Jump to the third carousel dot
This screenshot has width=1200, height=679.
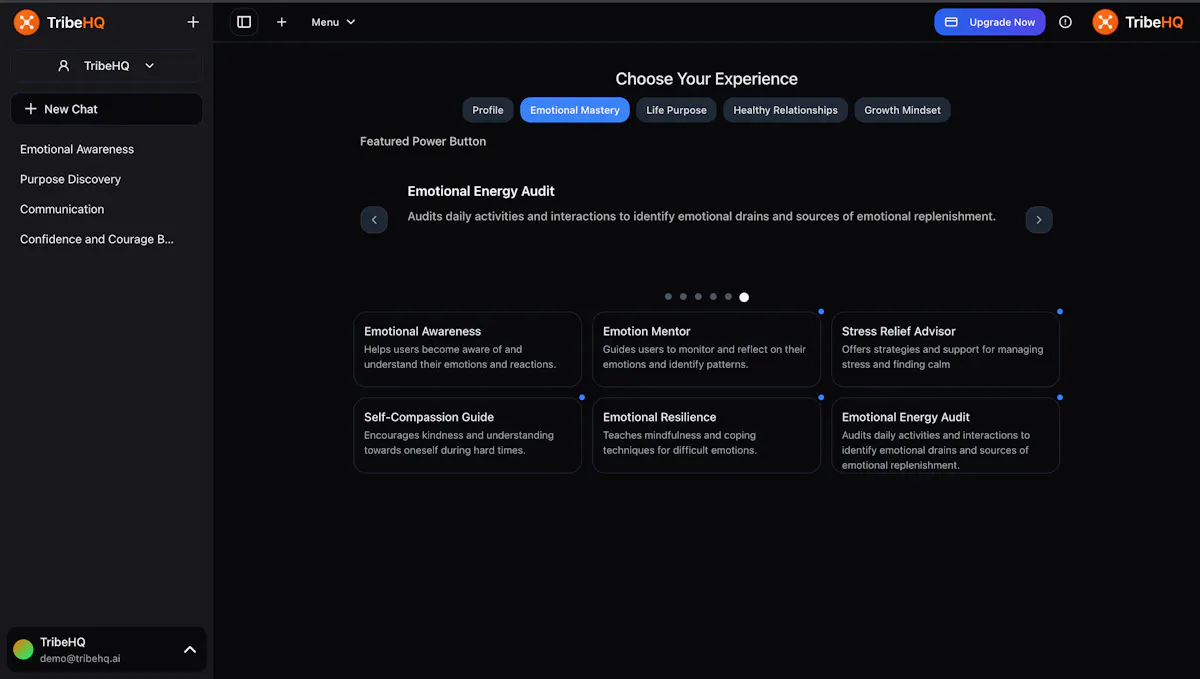(x=698, y=297)
